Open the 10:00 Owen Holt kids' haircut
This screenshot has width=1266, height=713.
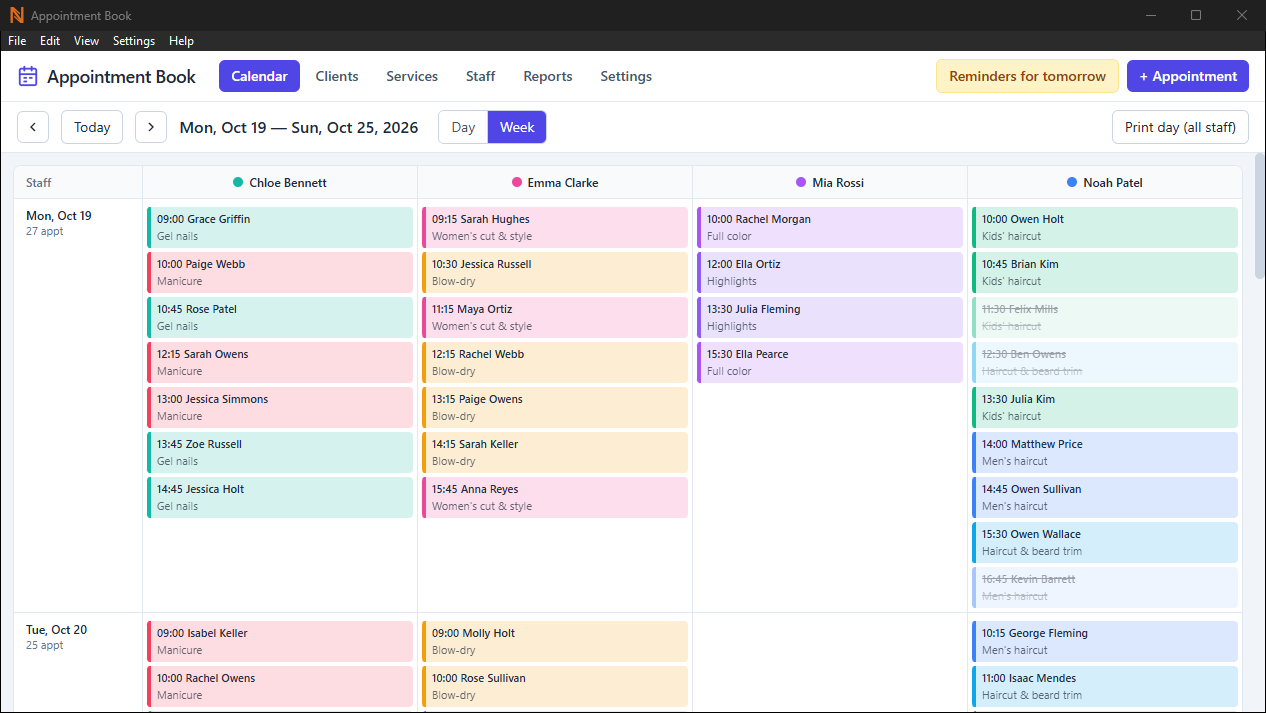pyautogui.click(x=1105, y=227)
